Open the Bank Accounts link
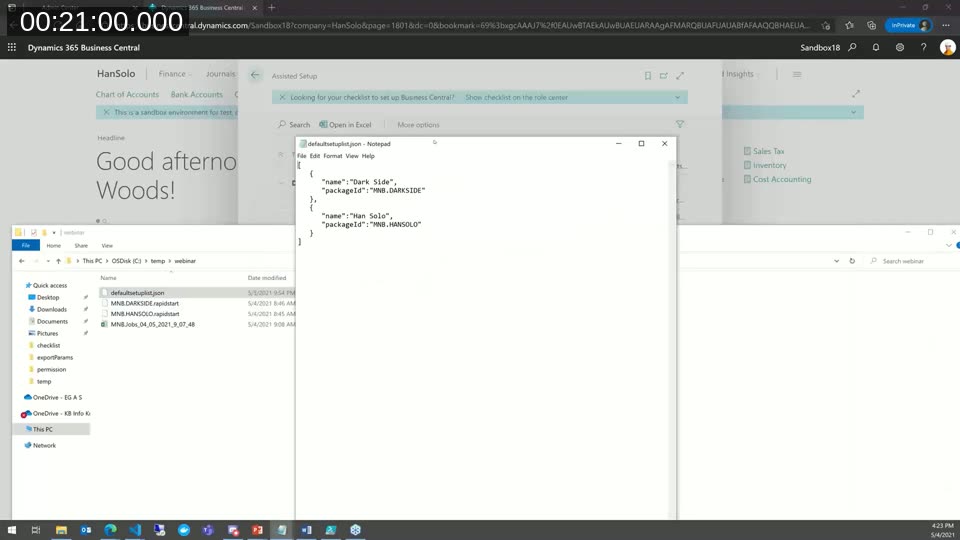960x540 pixels. point(197,94)
